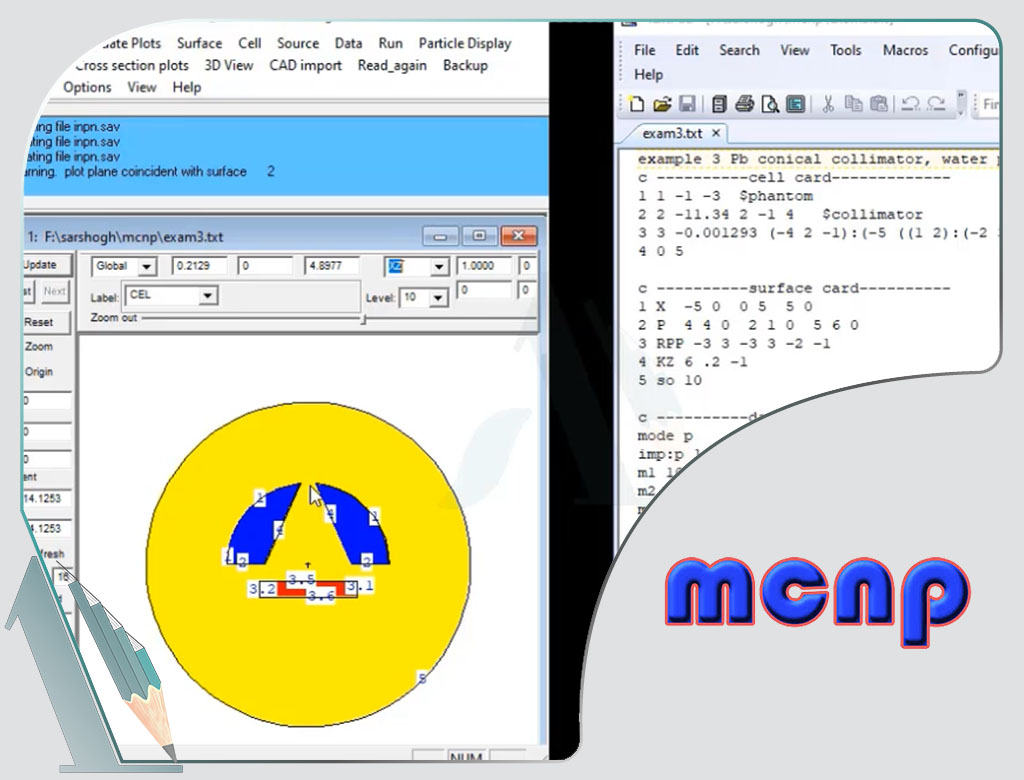The height and width of the screenshot is (780, 1024).
Task: Open the CAD import menu
Action: coord(305,65)
